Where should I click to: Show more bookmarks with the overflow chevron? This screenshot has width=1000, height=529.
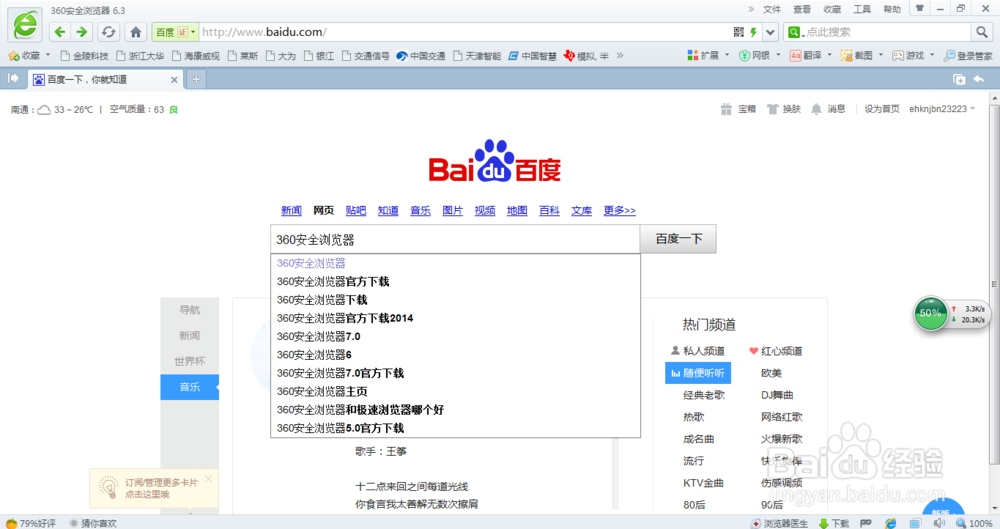pos(620,56)
